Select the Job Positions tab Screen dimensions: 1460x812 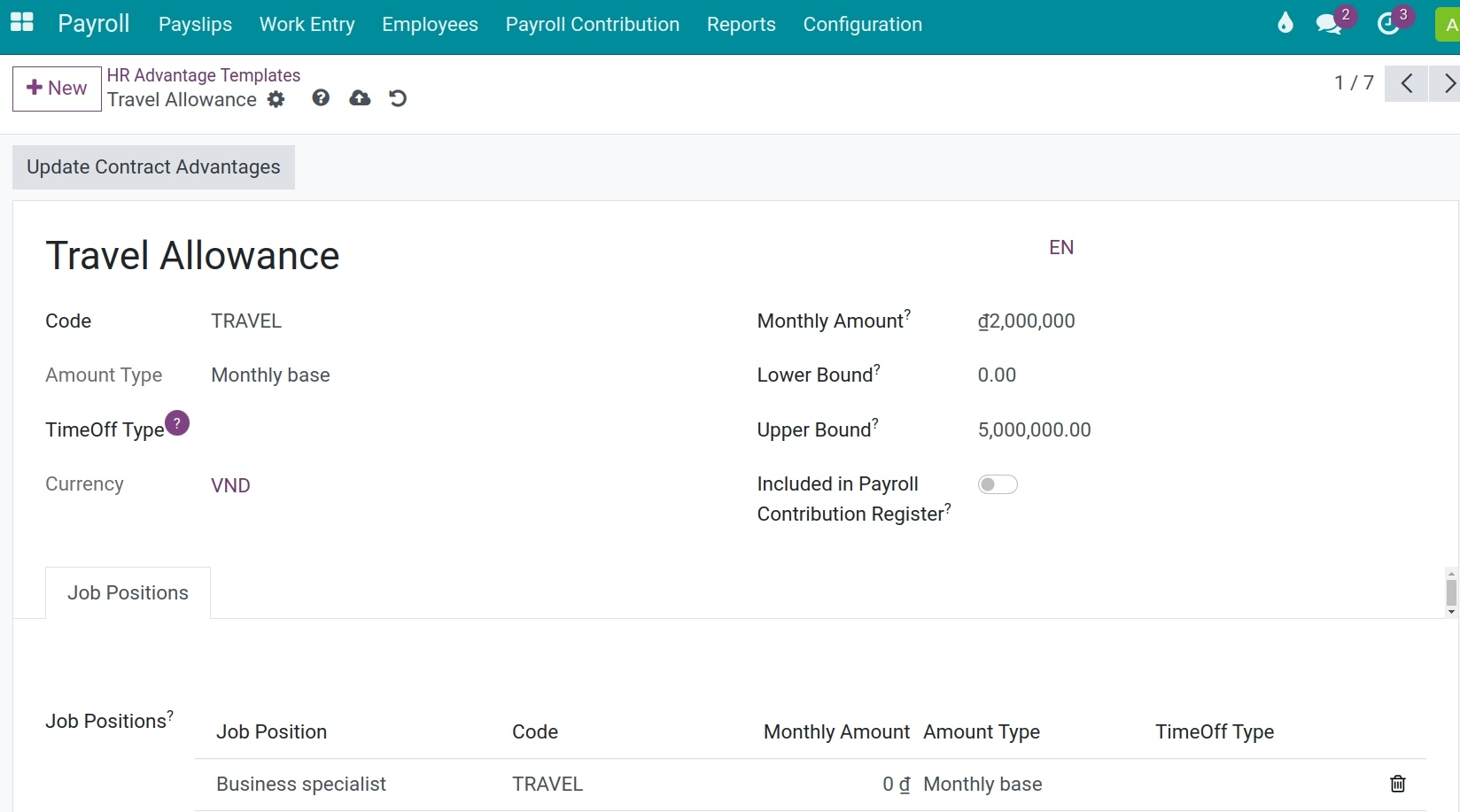[x=128, y=592]
